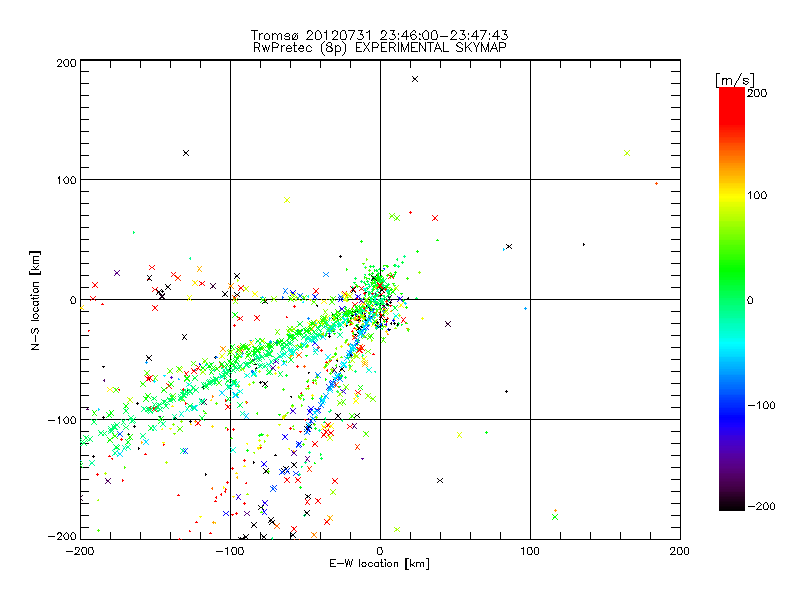This screenshot has width=800, height=600.
Task: Click the E-W axis tick label "0"
Action: point(380,551)
